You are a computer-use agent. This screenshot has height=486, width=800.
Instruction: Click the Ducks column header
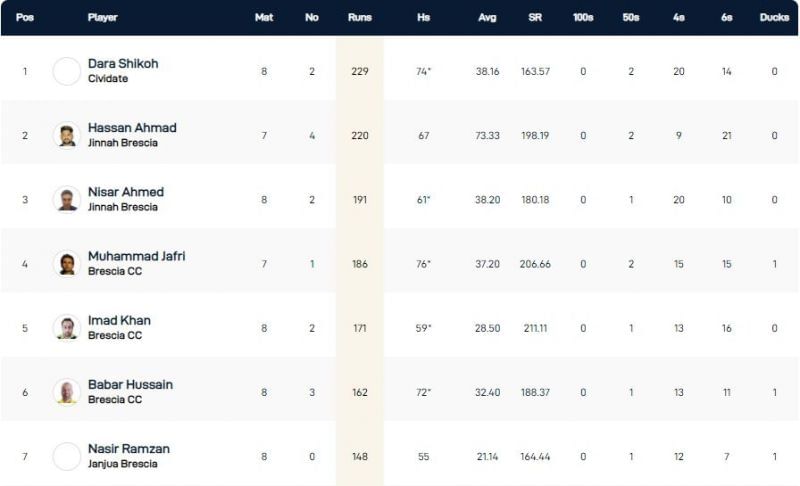[774, 18]
